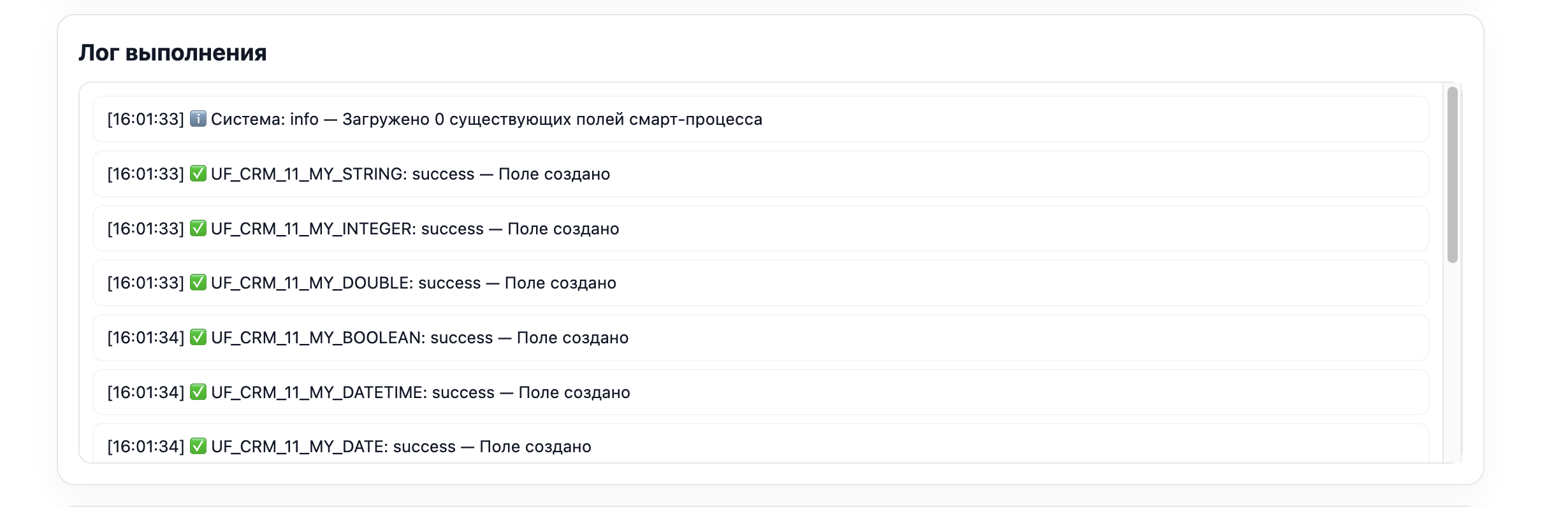Grab the log panel's vertical scrollbar thumb
Viewport: 1568px width, 507px height.
(1453, 175)
